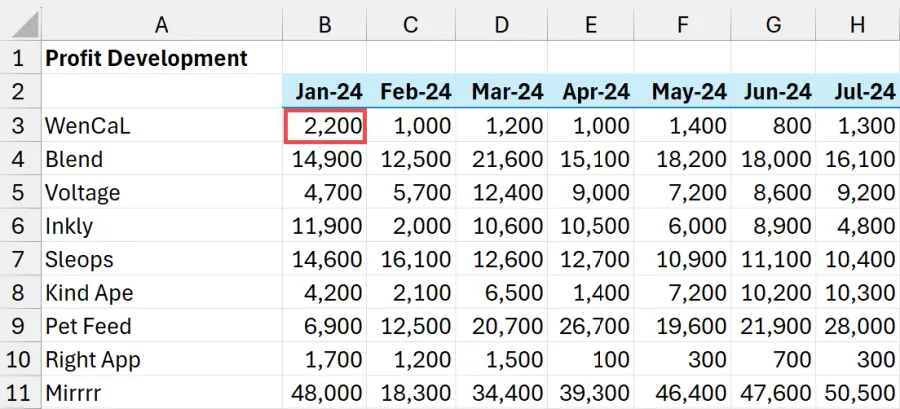Click the Jul-24 header cell

(857, 92)
